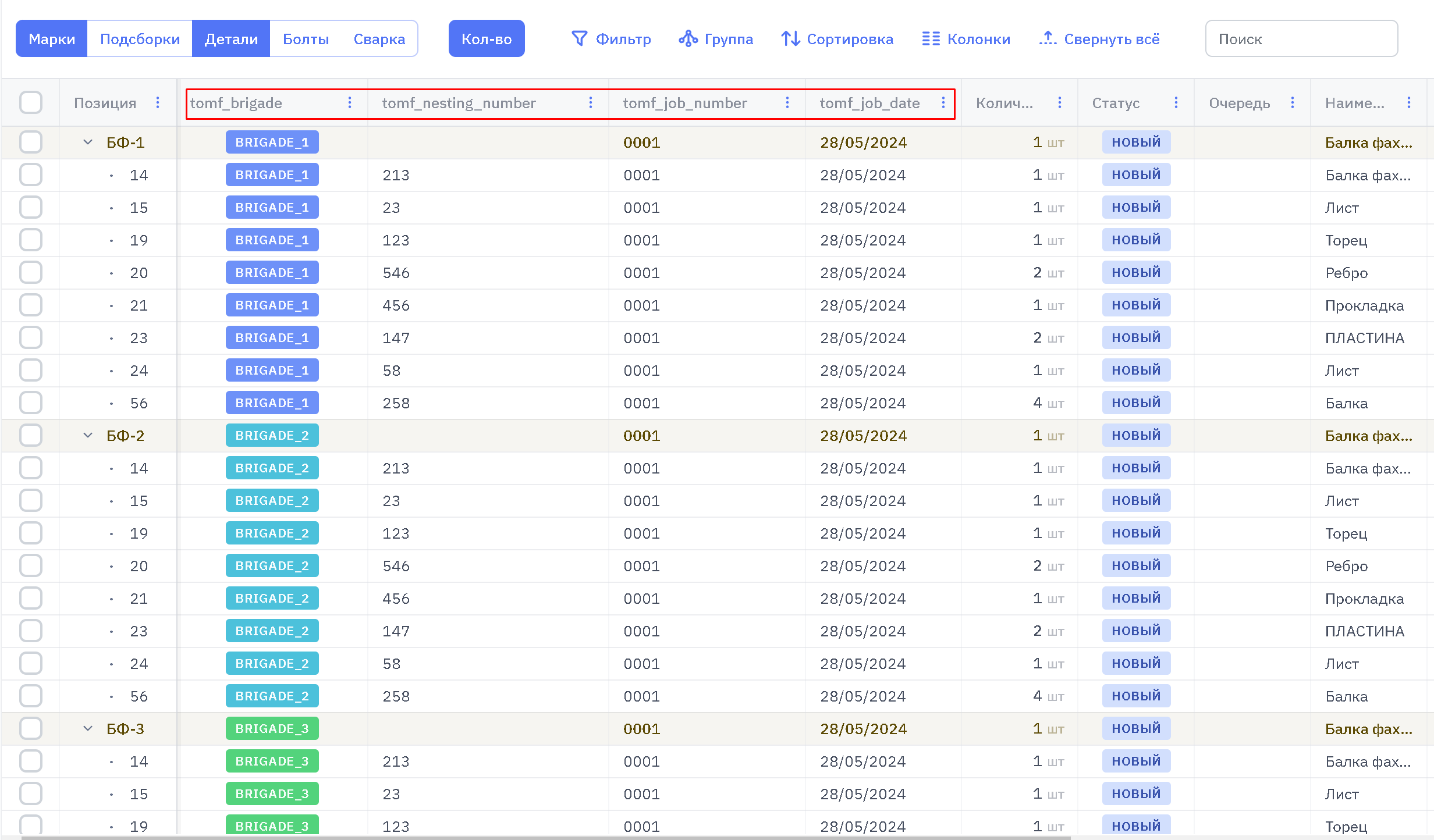Collapse the БФ-2 group chevron

88,435
